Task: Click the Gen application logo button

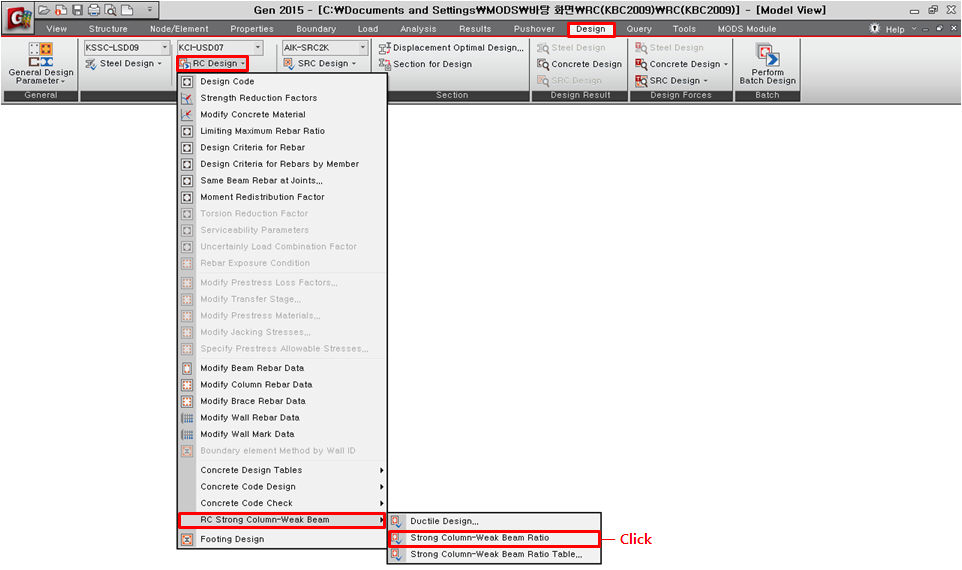Action: 18,18
